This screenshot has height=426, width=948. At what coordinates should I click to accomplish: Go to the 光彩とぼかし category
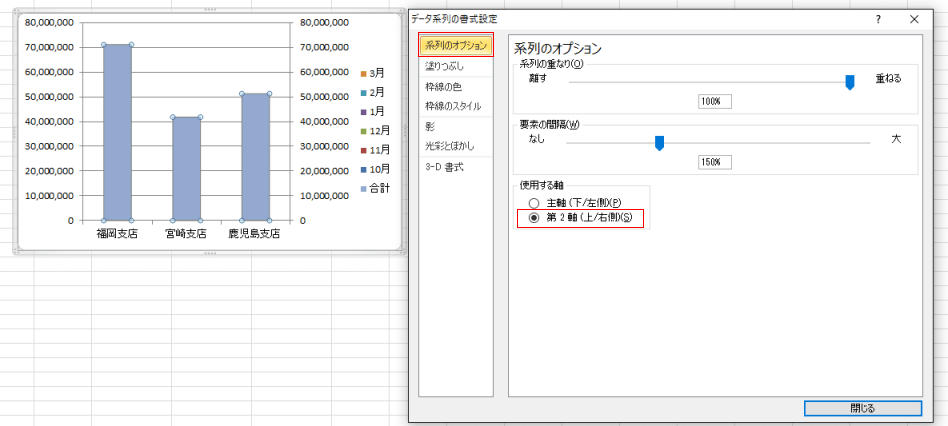450,146
